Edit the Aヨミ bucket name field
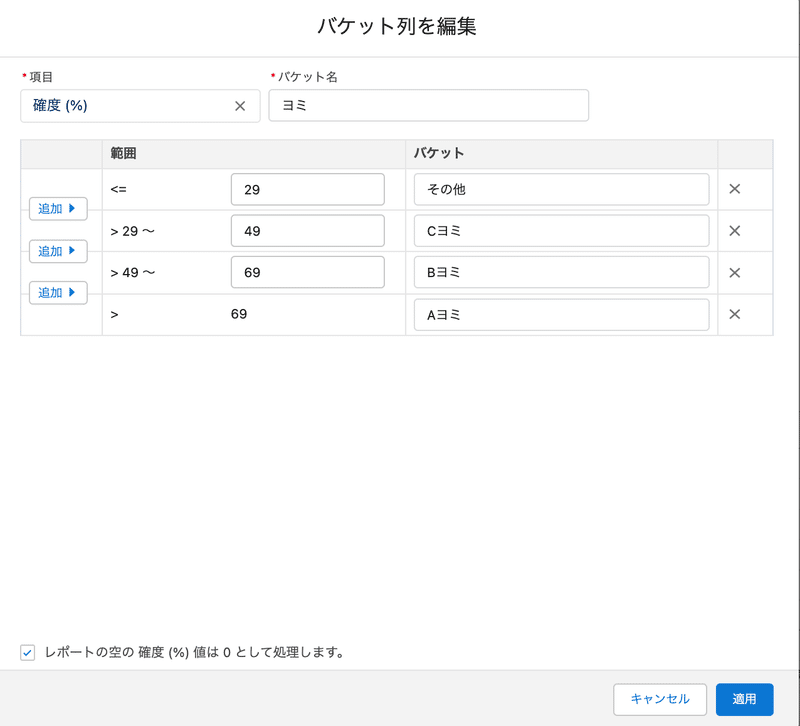This screenshot has width=800, height=726. (561, 315)
